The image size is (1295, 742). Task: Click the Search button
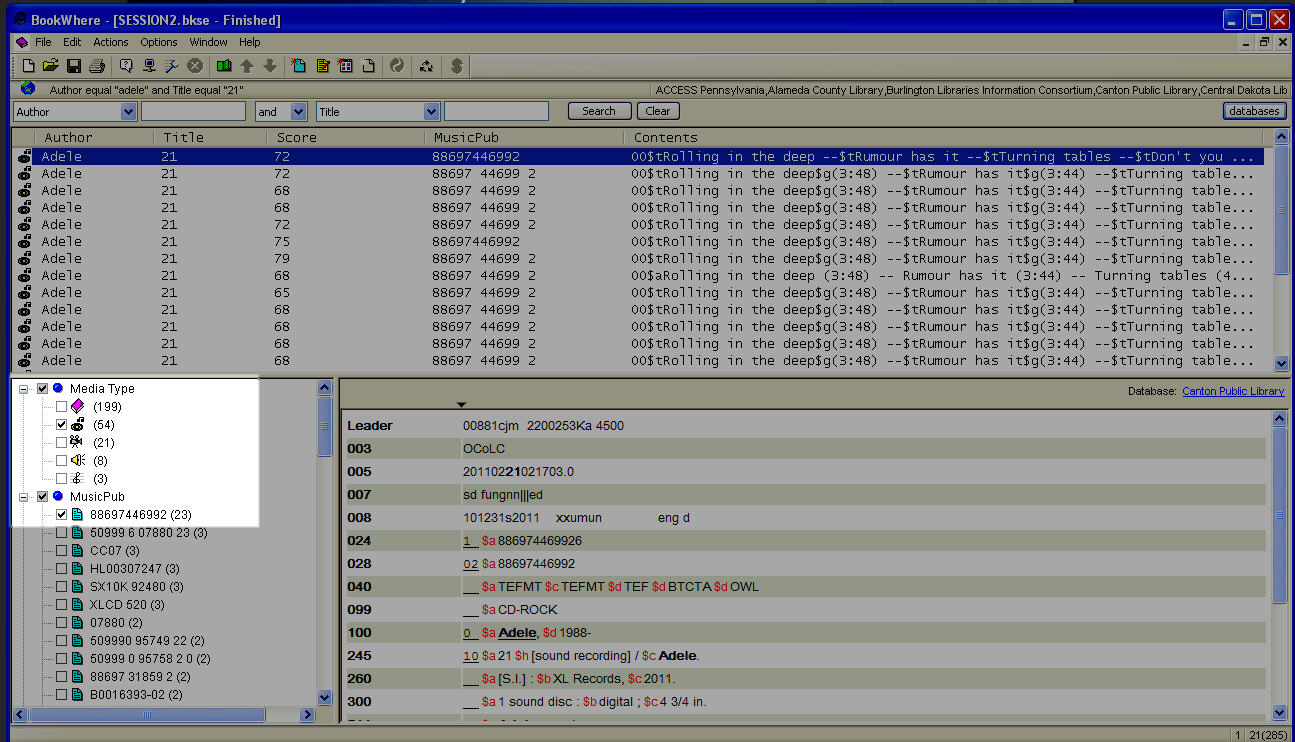click(x=599, y=111)
